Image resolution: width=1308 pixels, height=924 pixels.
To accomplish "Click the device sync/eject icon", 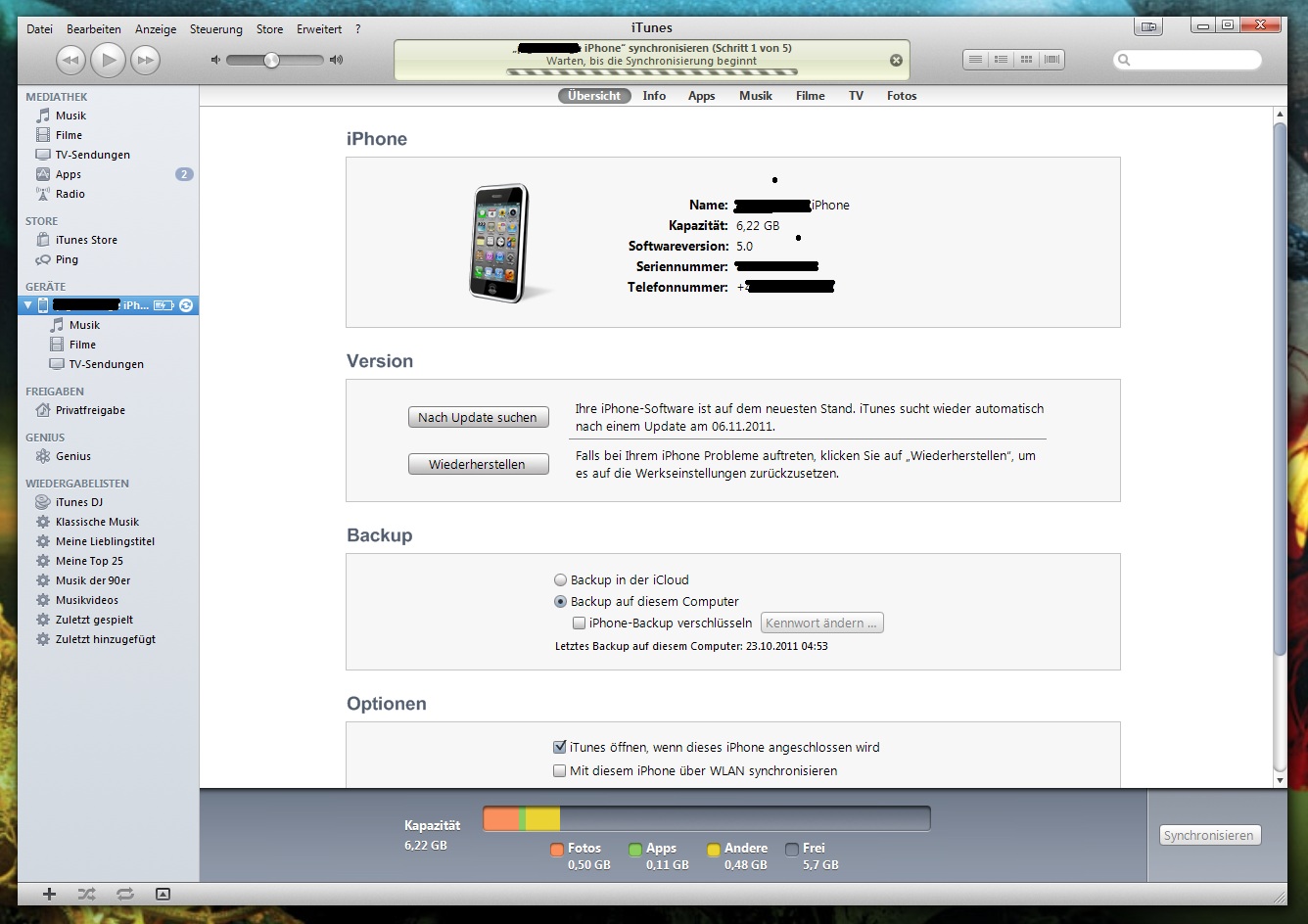I will (186, 305).
